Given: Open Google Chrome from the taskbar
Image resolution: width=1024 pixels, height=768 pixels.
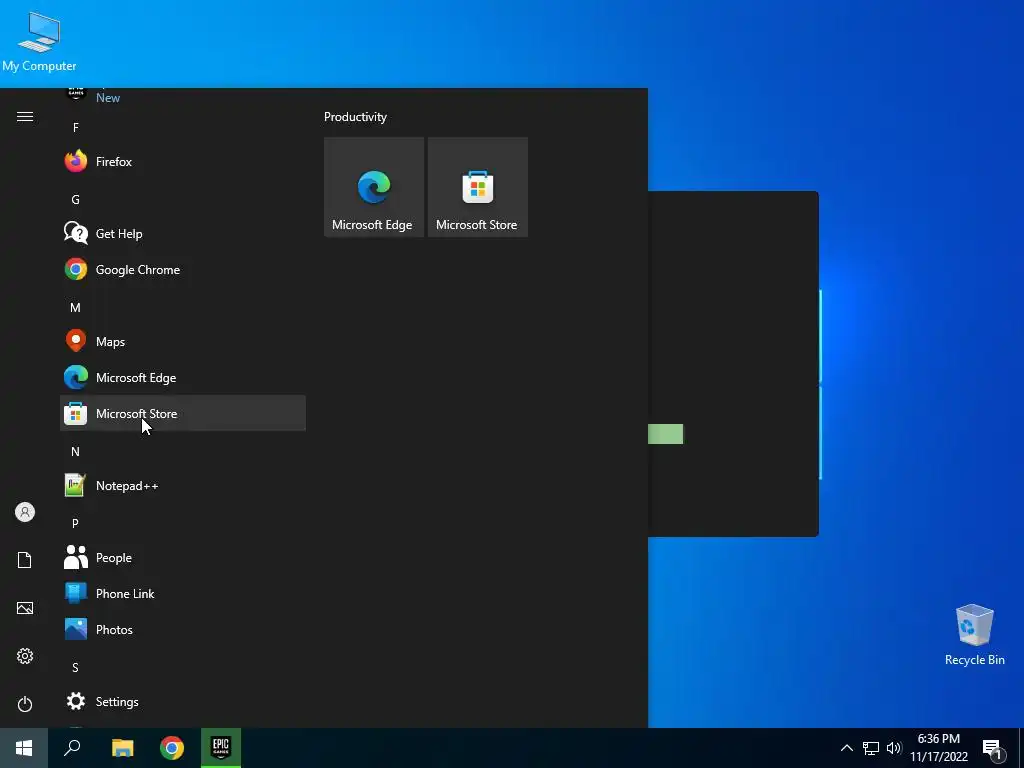Looking at the screenshot, I should 172,748.
